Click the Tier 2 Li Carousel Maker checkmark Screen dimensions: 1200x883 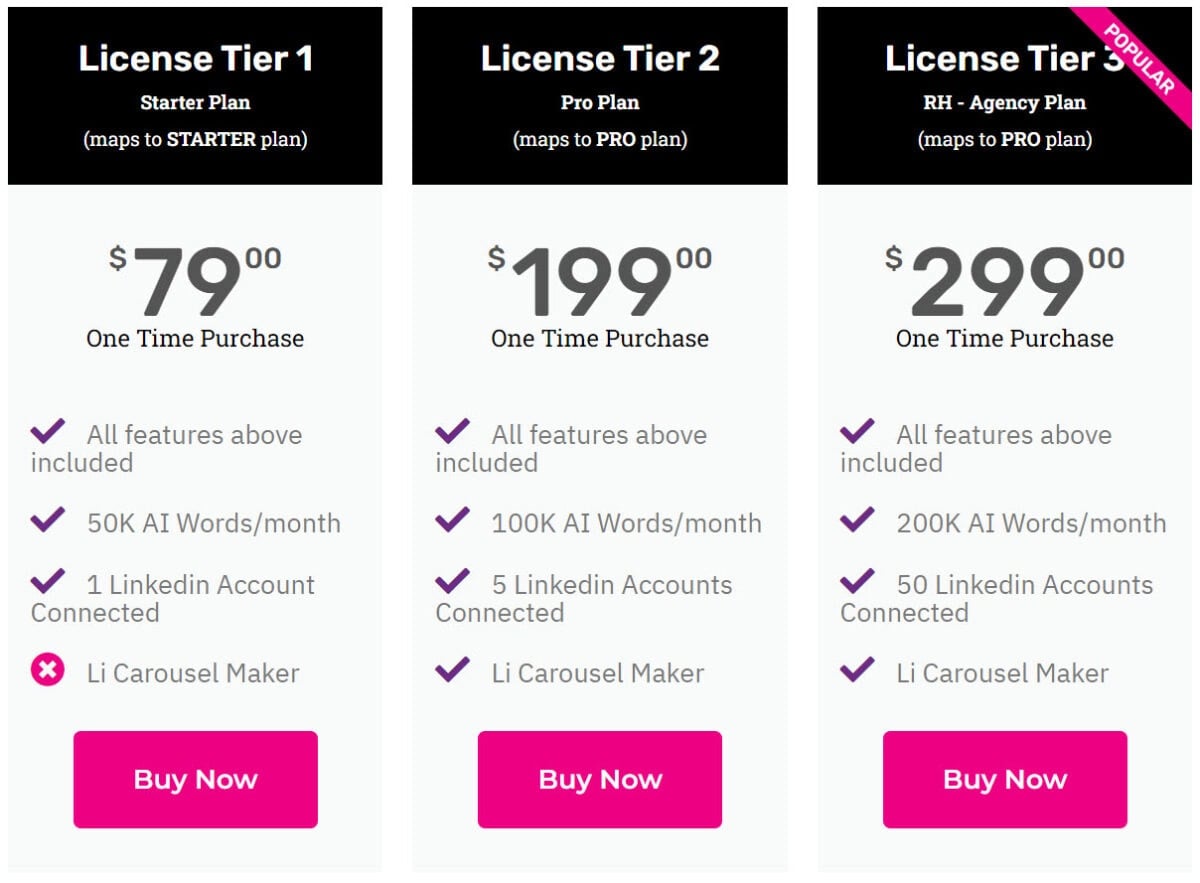coord(452,671)
